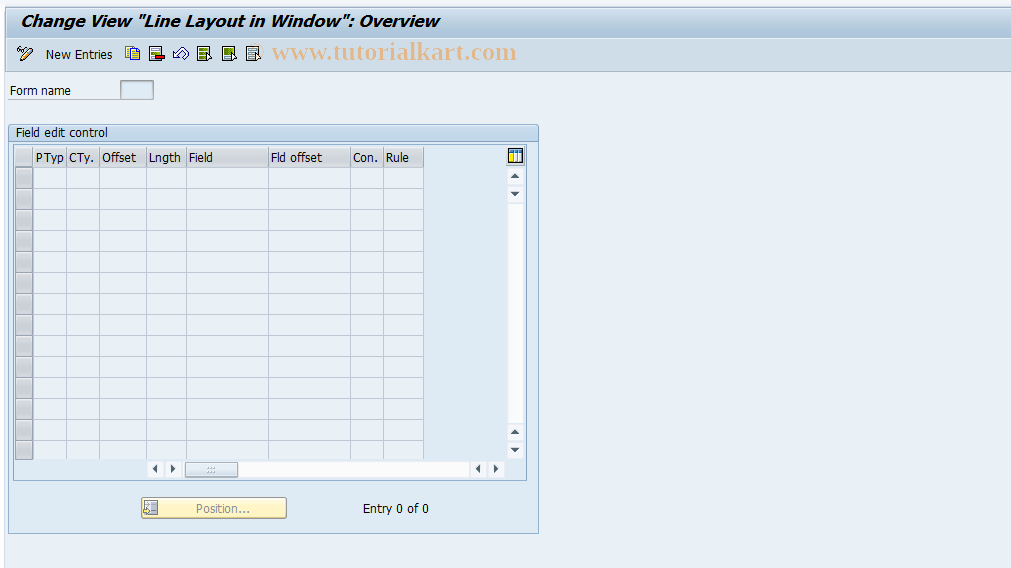The height and width of the screenshot is (568, 1011).
Task: Select the first table row selector
Action: pos(24,178)
